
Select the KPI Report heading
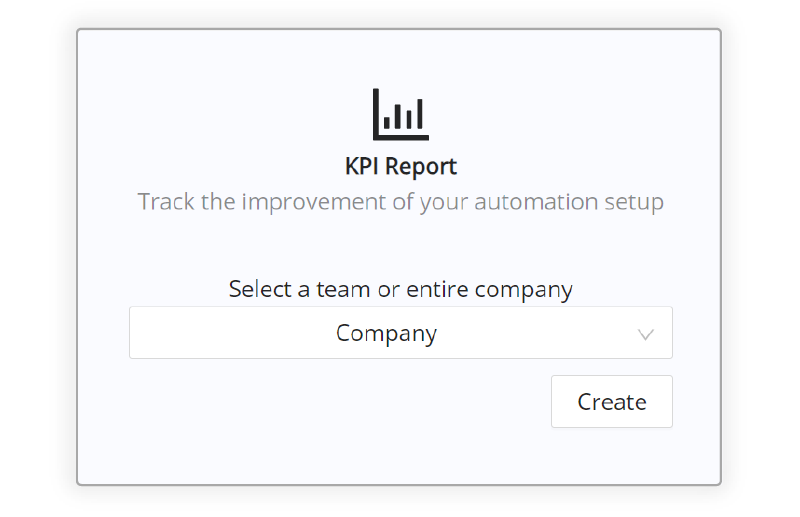(401, 166)
